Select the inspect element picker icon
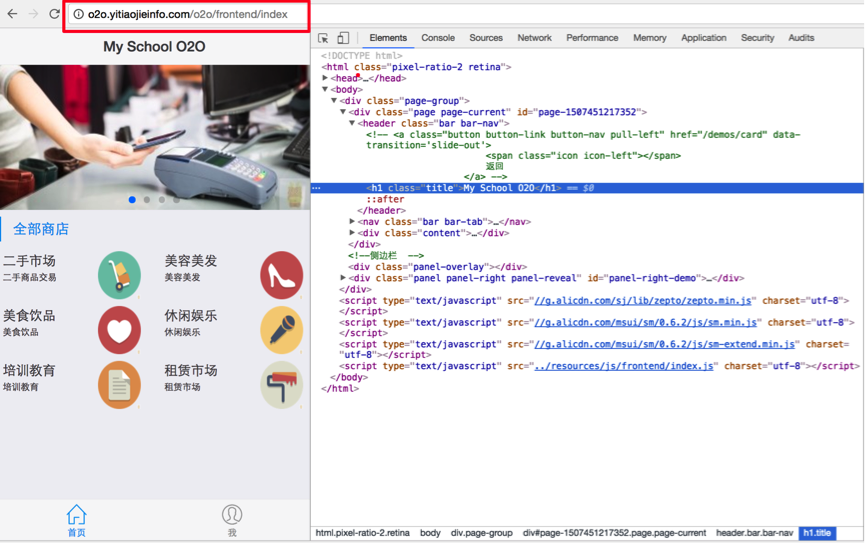 pos(323,38)
